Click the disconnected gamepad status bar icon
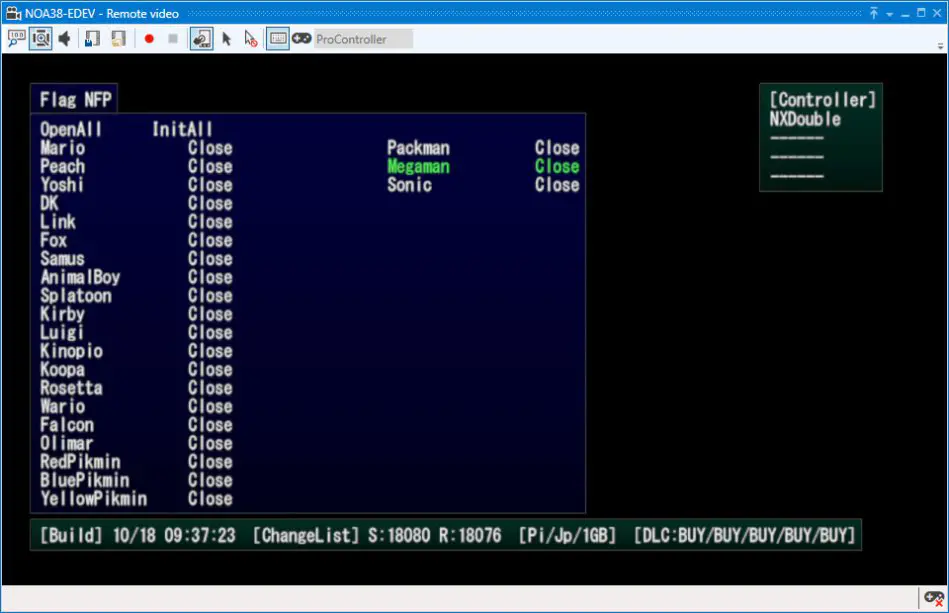The image size is (949, 613). pyautogui.click(x=934, y=598)
